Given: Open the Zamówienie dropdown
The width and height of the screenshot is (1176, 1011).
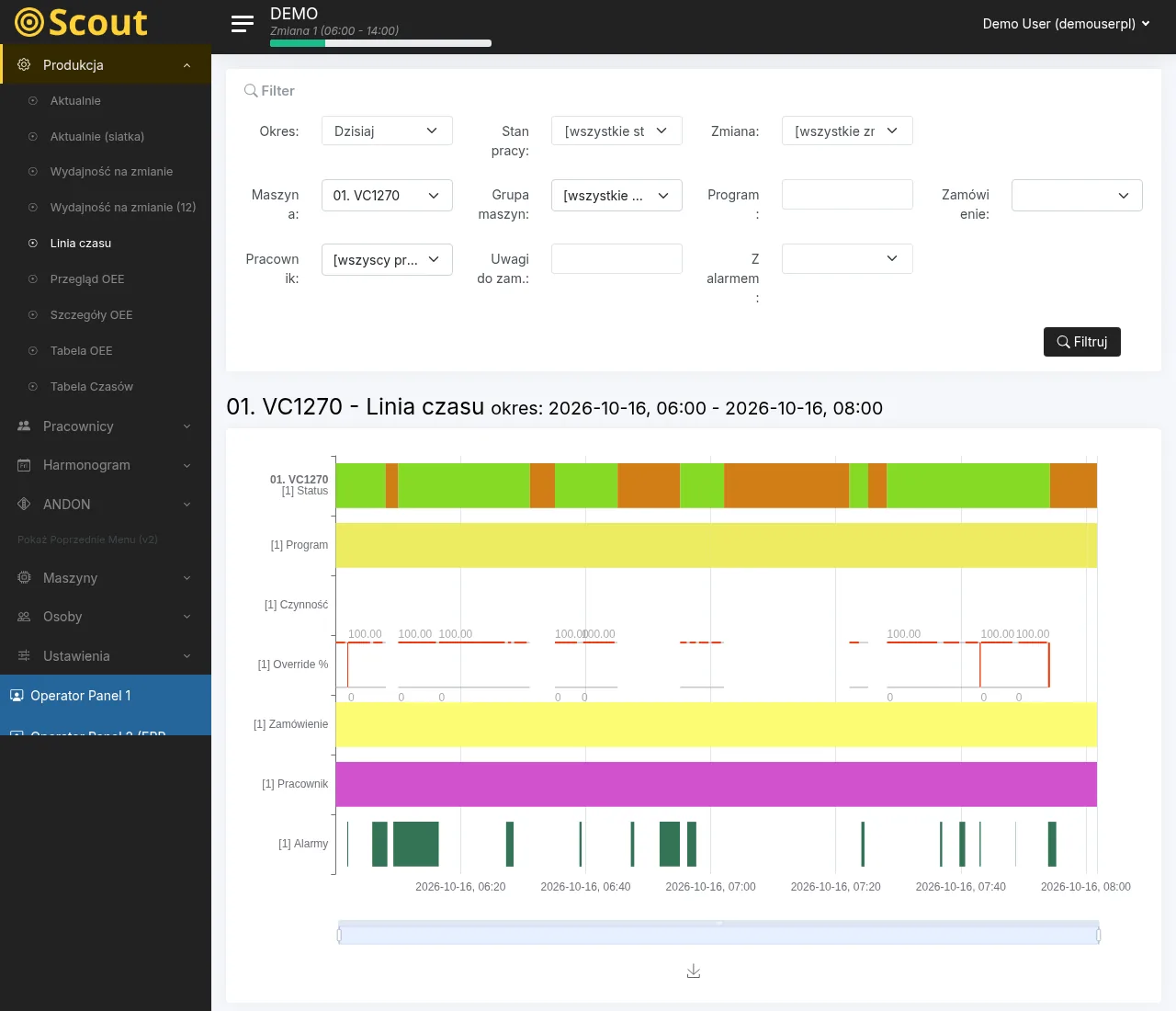Looking at the screenshot, I should 1077,195.
